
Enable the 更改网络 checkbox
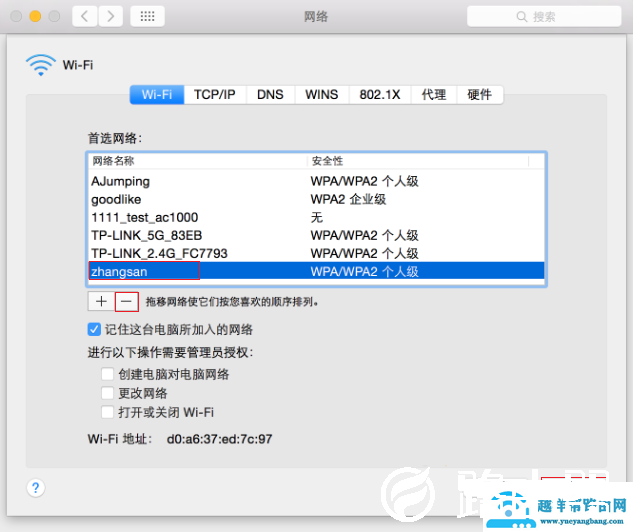pyautogui.click(x=107, y=393)
